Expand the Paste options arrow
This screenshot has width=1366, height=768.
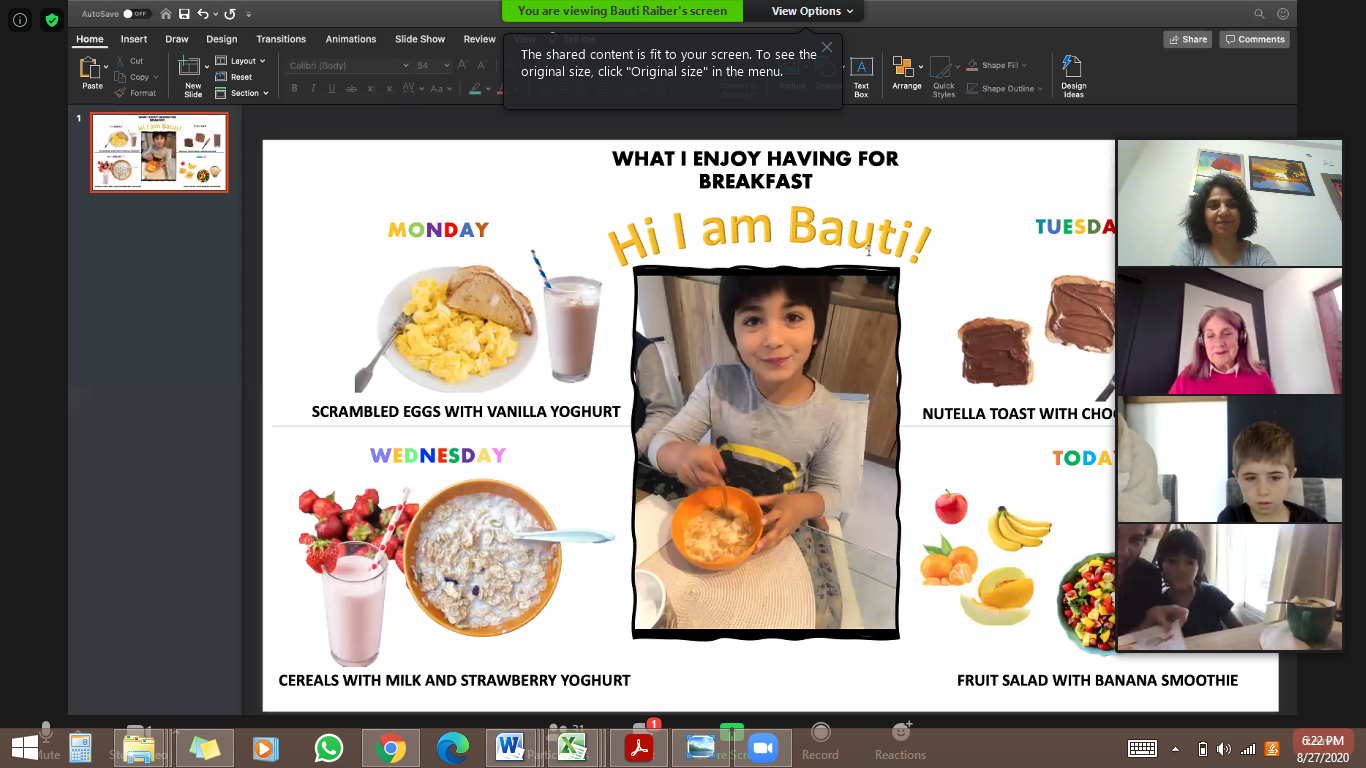(106, 68)
